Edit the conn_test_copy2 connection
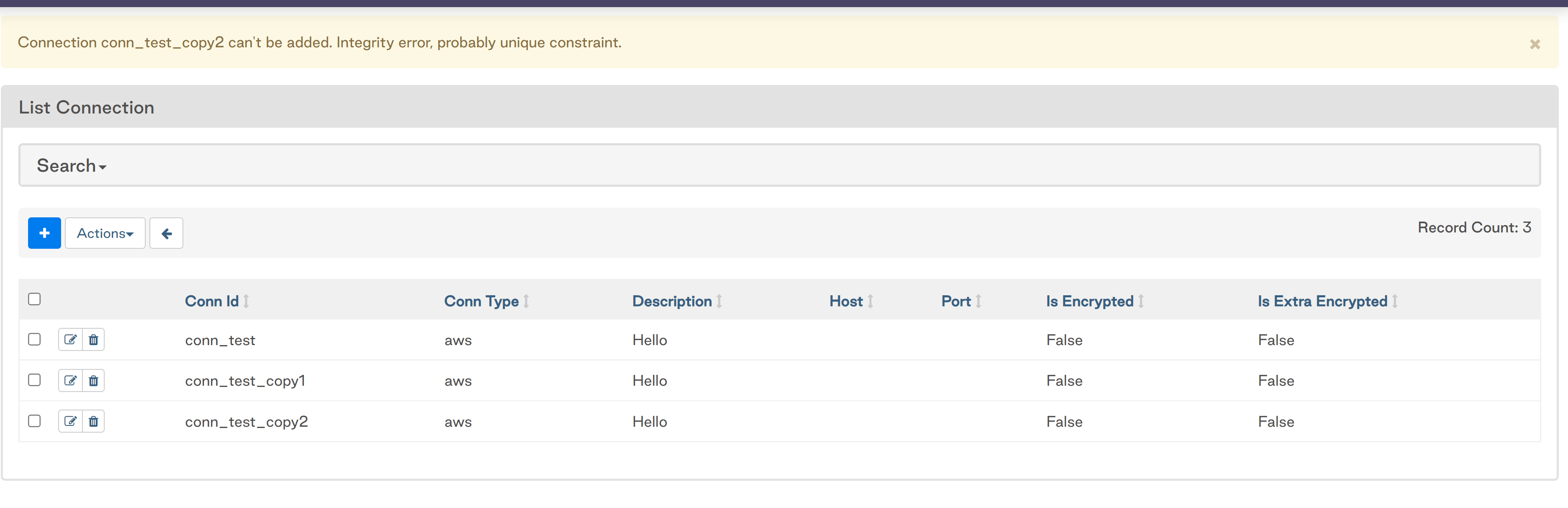The height and width of the screenshot is (508, 1568). point(71,421)
